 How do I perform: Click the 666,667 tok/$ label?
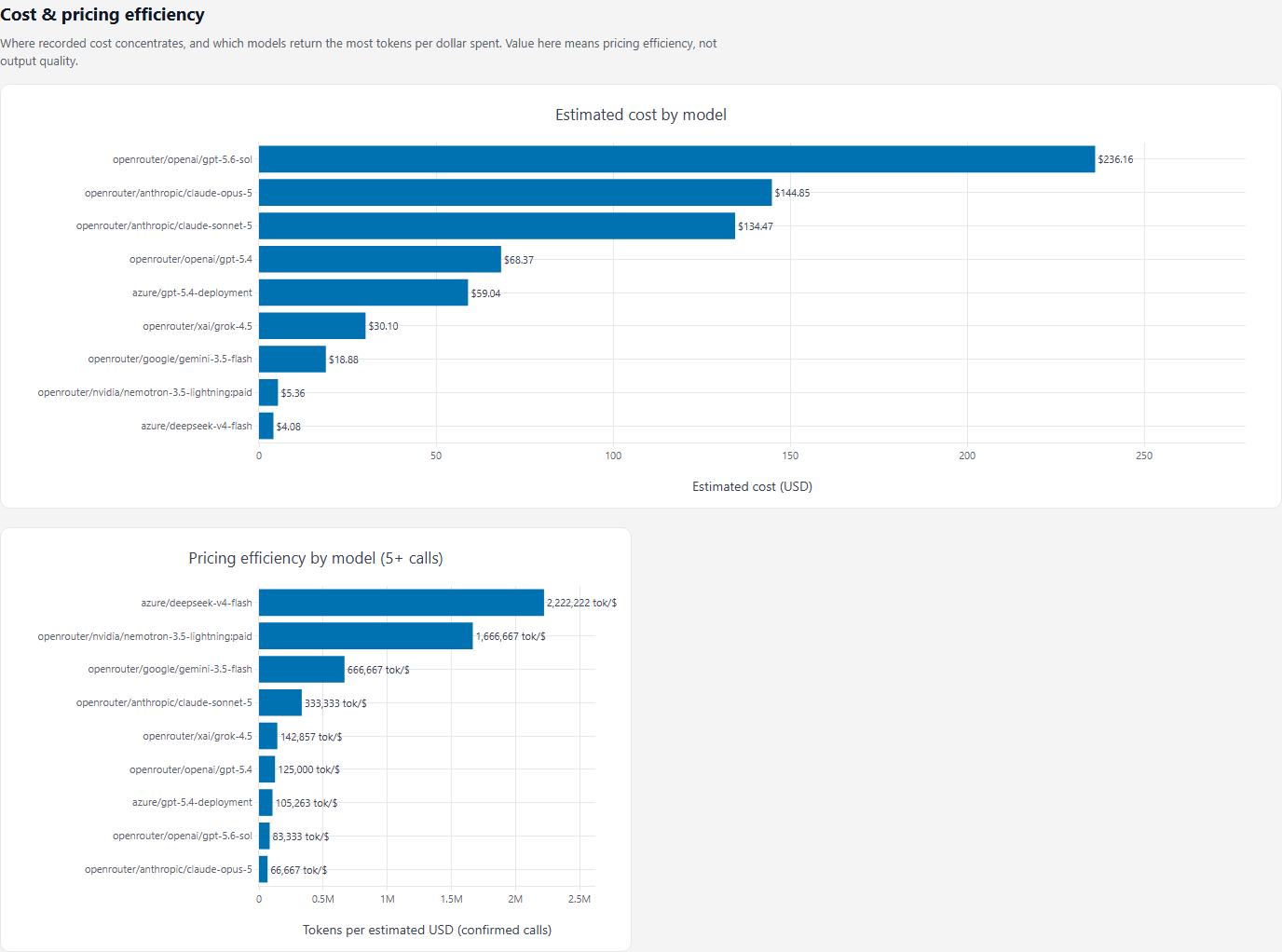pyautogui.click(x=378, y=670)
